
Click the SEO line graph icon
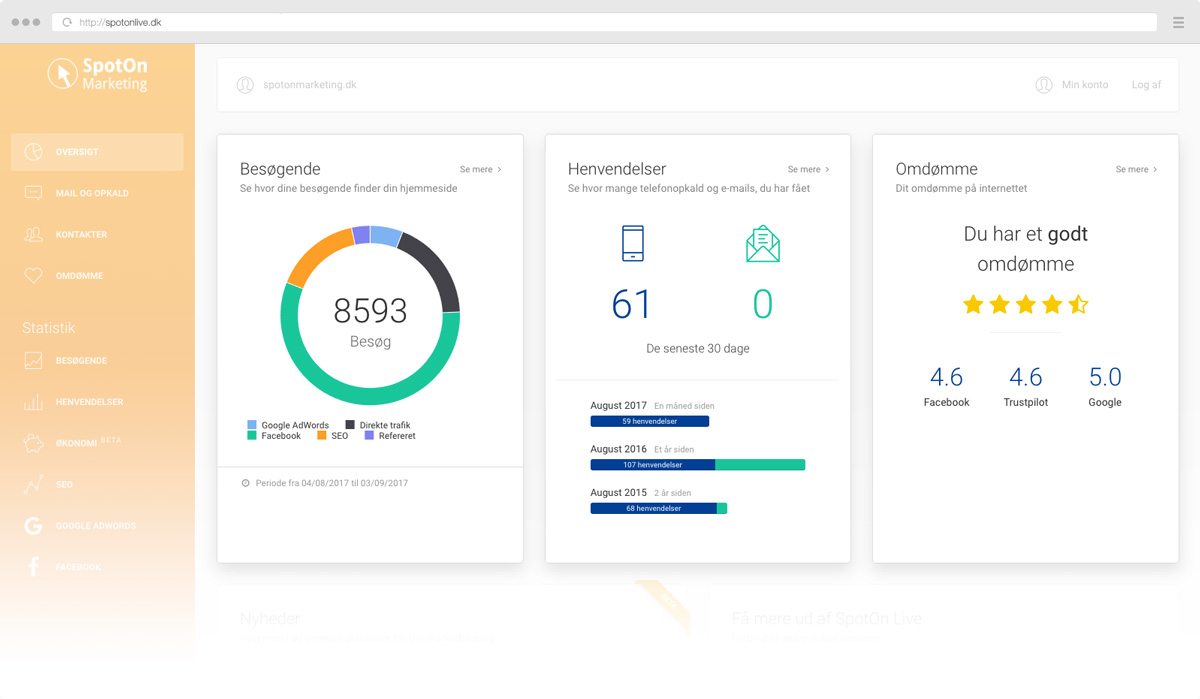click(x=33, y=484)
